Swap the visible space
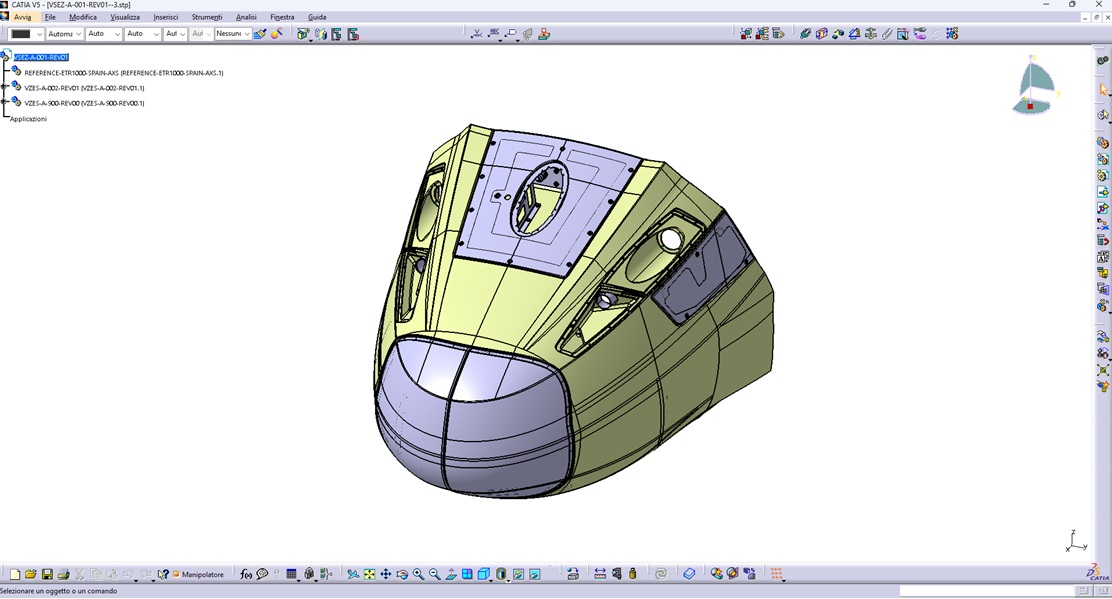Viewport: 1112px width, 599px height. pyautogui.click(x=535, y=574)
